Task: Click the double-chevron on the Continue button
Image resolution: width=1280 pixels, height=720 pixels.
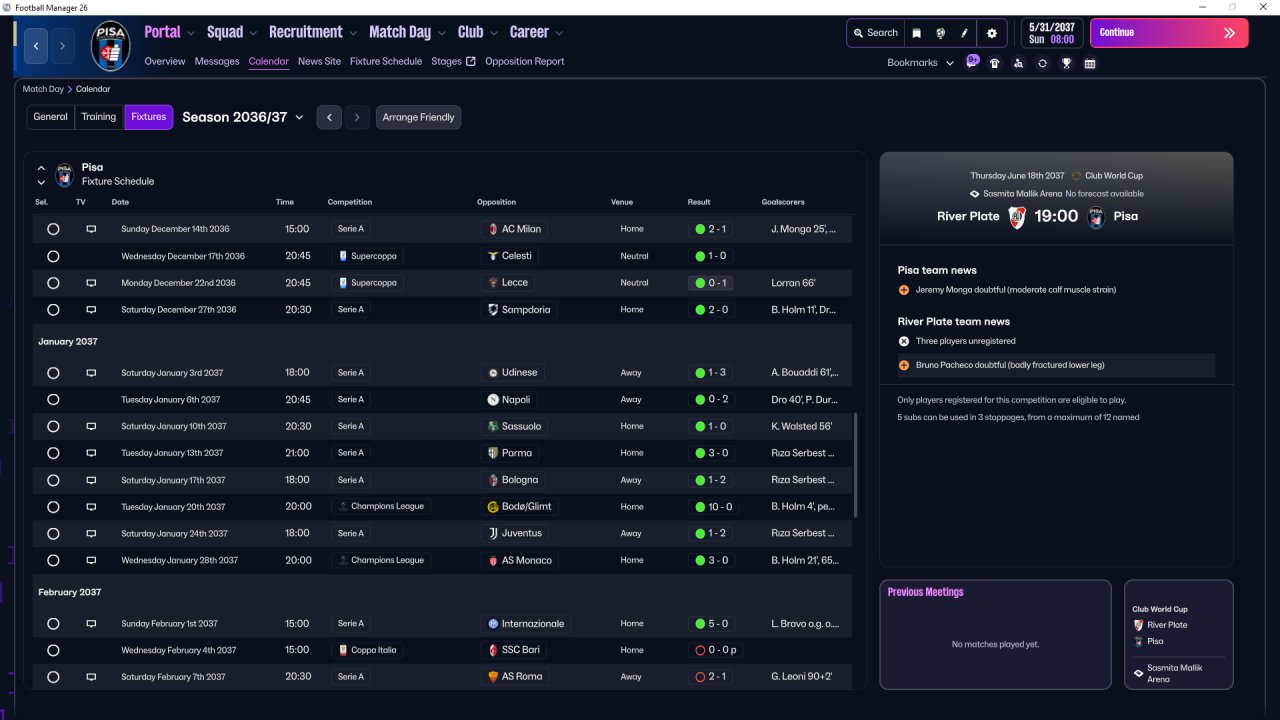Action: click(x=1229, y=33)
